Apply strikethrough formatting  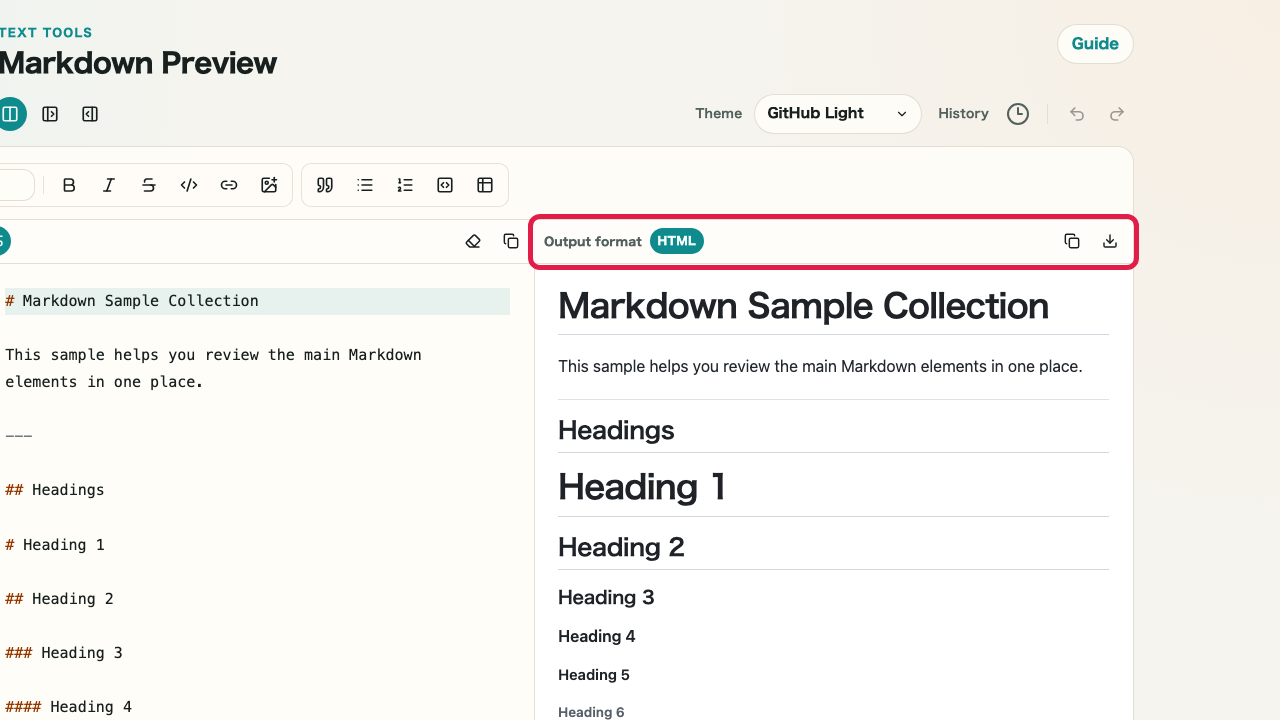[x=149, y=185]
